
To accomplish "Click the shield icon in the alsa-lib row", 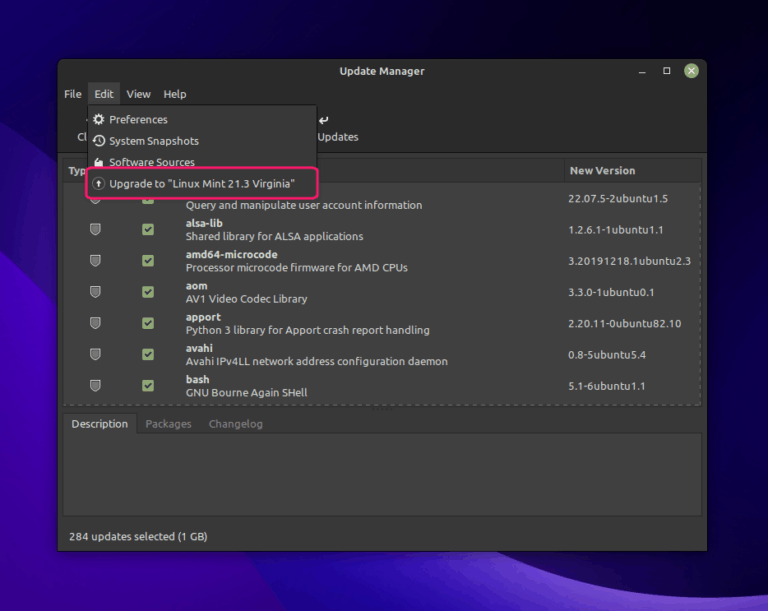I will pos(96,229).
